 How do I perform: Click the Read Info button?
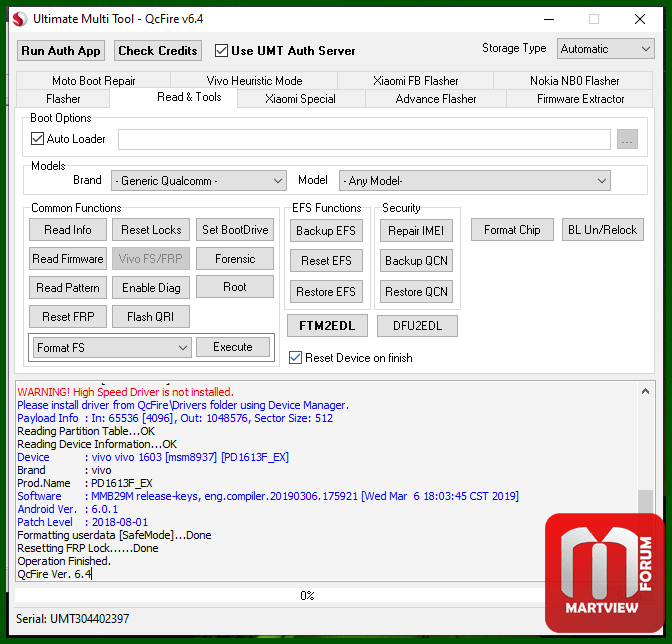tap(68, 230)
